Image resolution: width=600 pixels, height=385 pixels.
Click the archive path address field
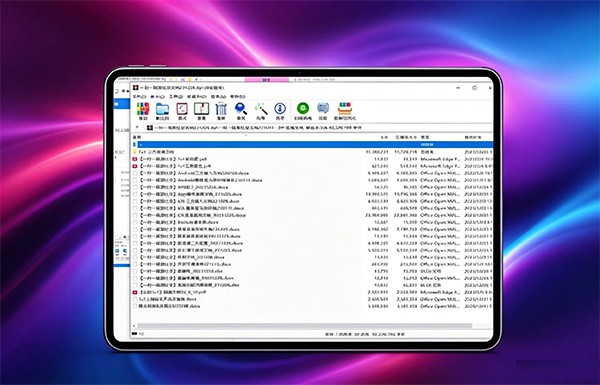319,127
